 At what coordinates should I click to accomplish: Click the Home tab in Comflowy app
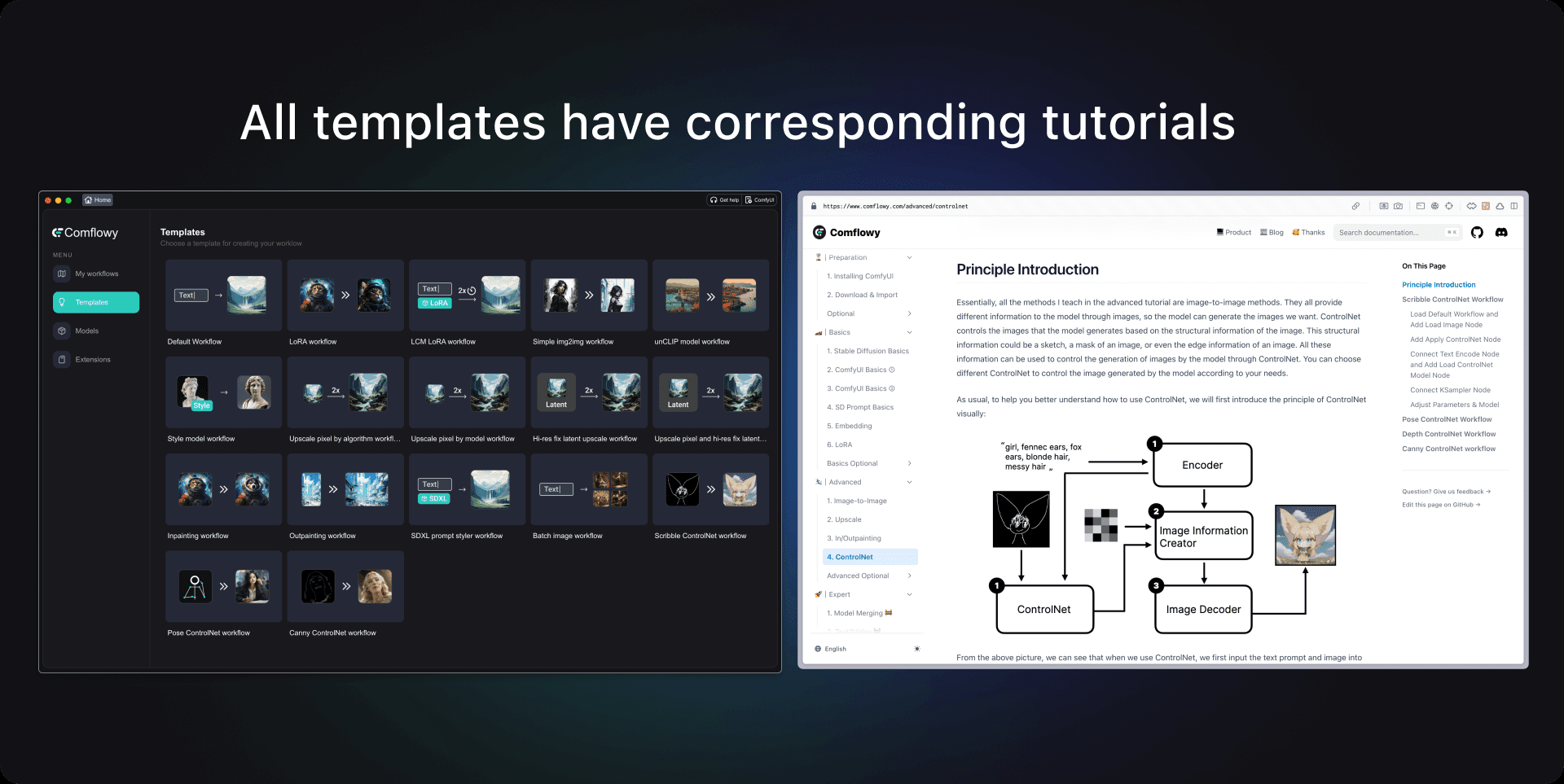tap(98, 199)
